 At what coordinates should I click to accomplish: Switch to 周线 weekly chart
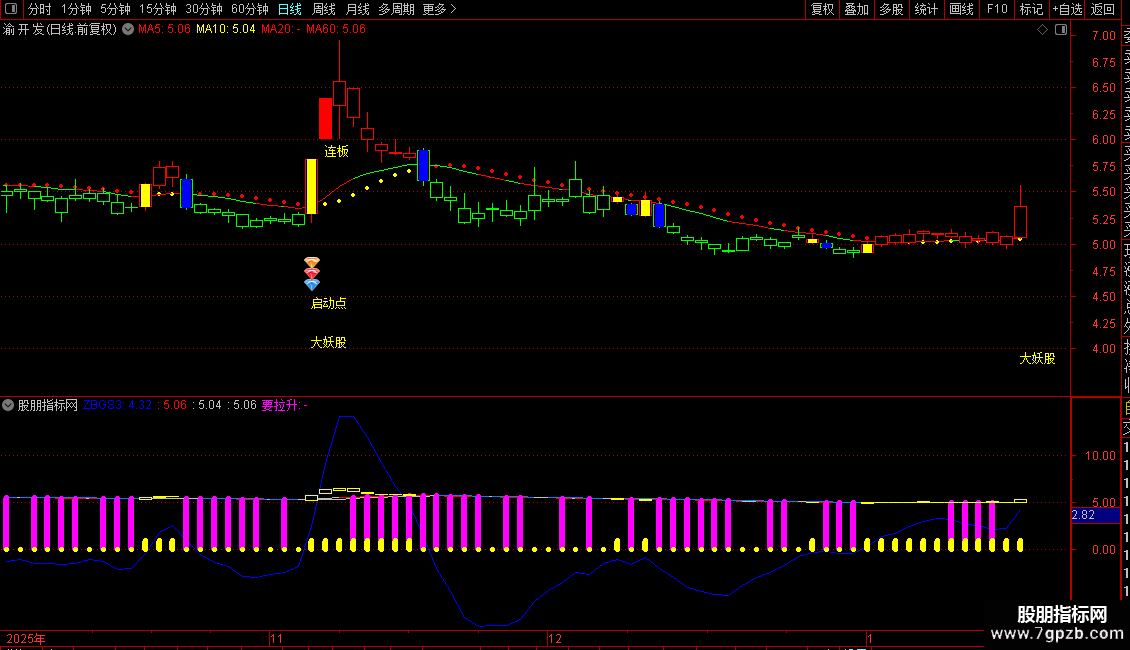(x=324, y=9)
